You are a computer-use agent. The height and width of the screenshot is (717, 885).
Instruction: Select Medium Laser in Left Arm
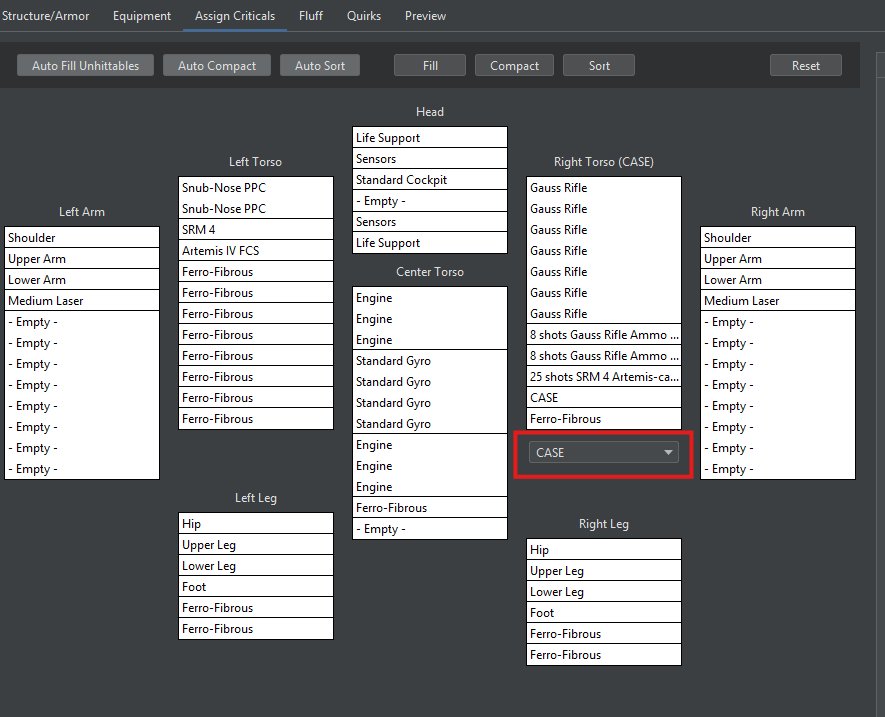point(82,301)
